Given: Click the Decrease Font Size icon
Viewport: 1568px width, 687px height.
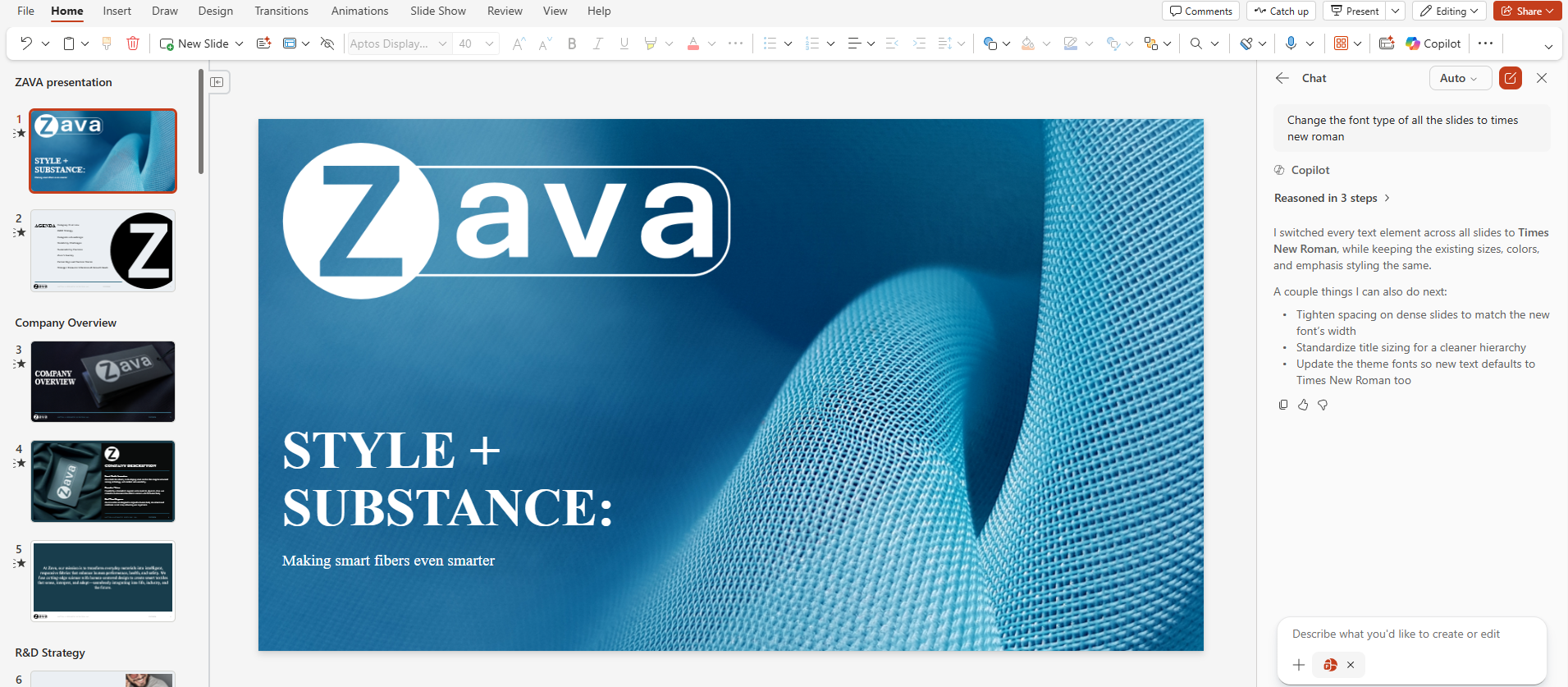Looking at the screenshot, I should coord(545,44).
